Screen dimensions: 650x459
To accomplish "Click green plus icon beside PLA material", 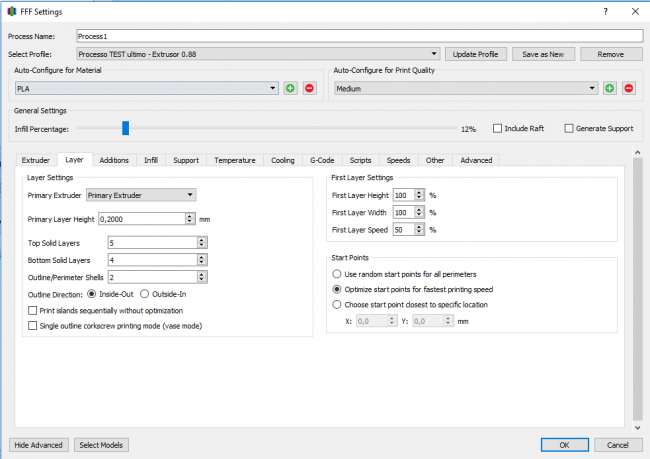I will [x=290, y=88].
